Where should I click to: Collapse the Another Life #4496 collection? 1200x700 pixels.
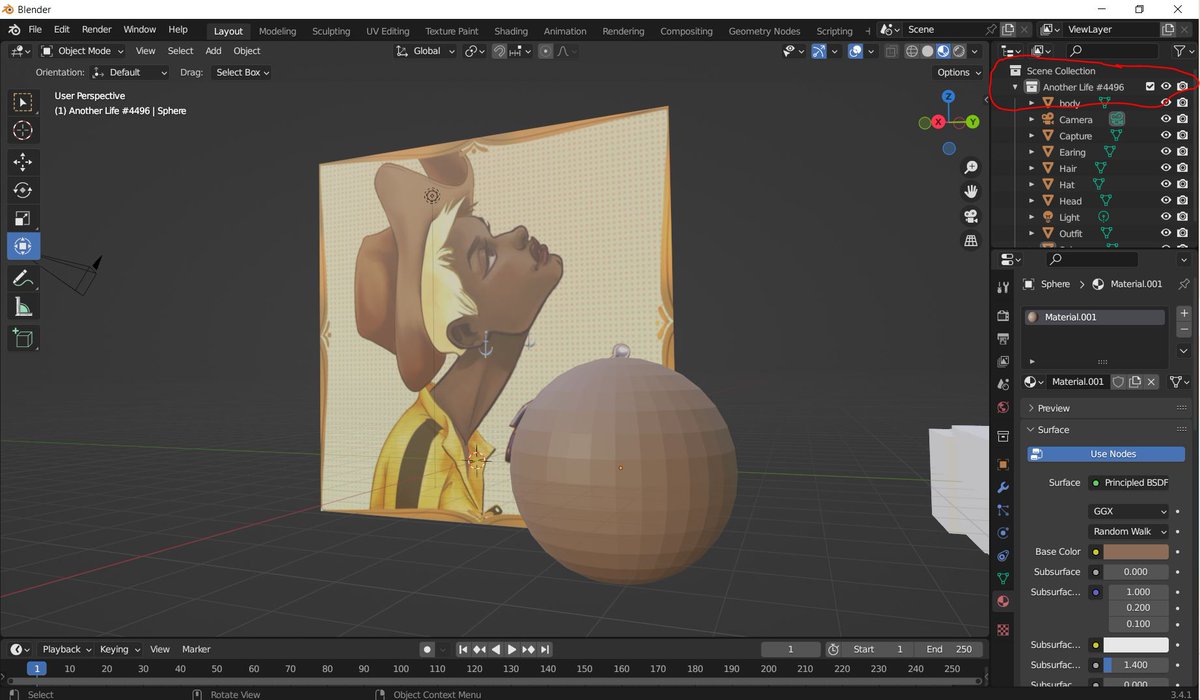pyautogui.click(x=1015, y=87)
